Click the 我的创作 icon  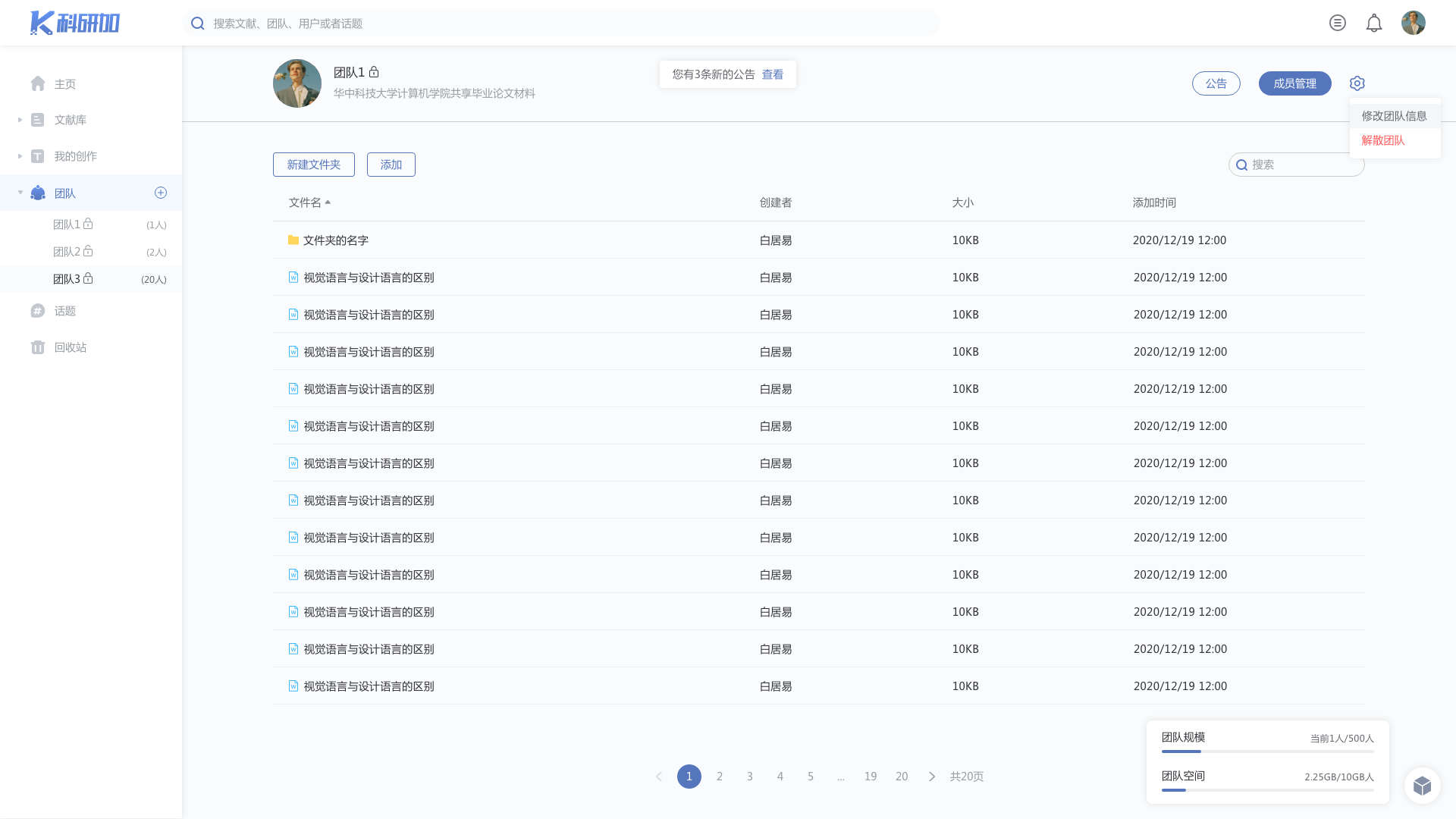click(37, 156)
